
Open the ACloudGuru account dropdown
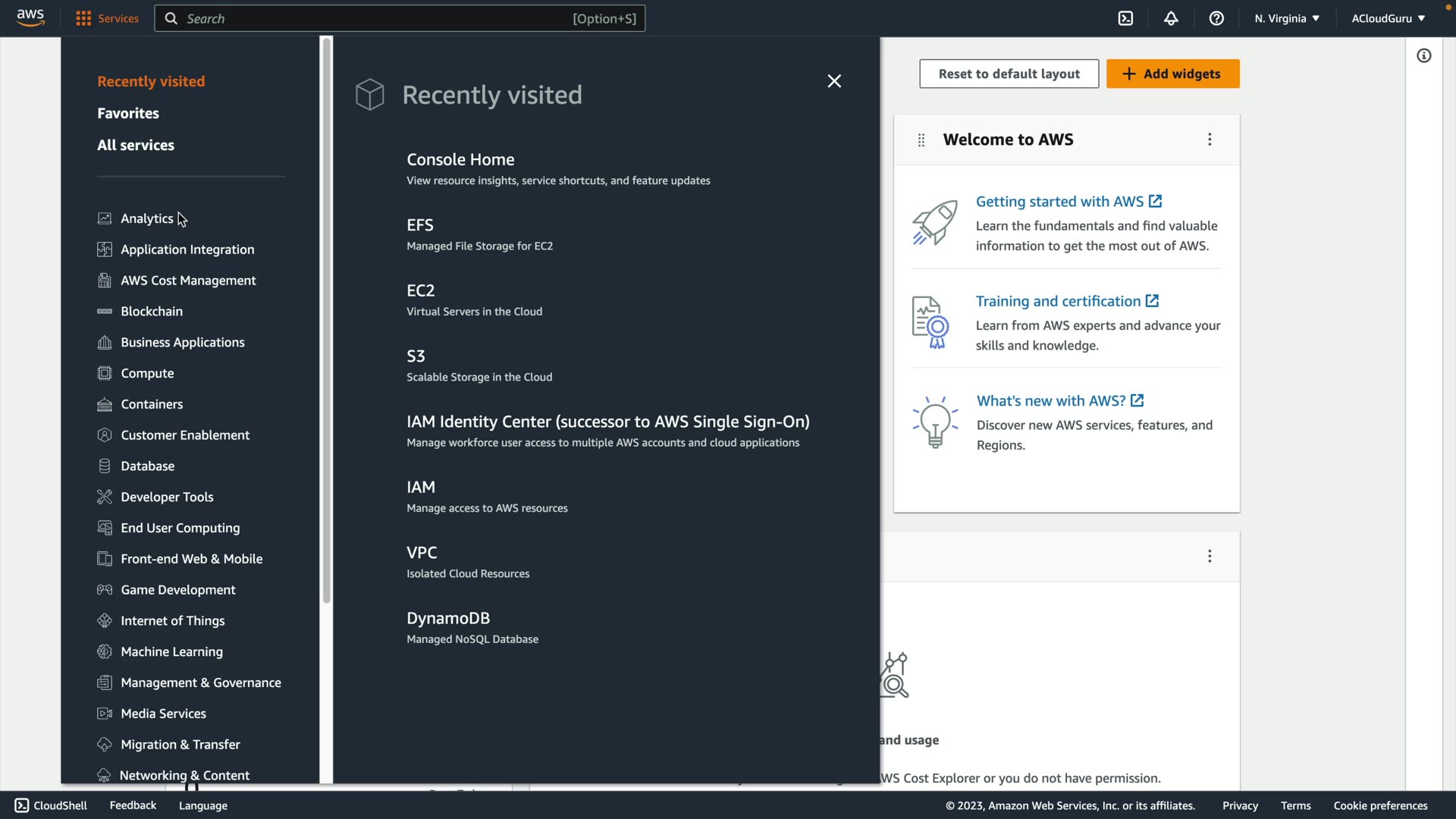pyautogui.click(x=1388, y=18)
